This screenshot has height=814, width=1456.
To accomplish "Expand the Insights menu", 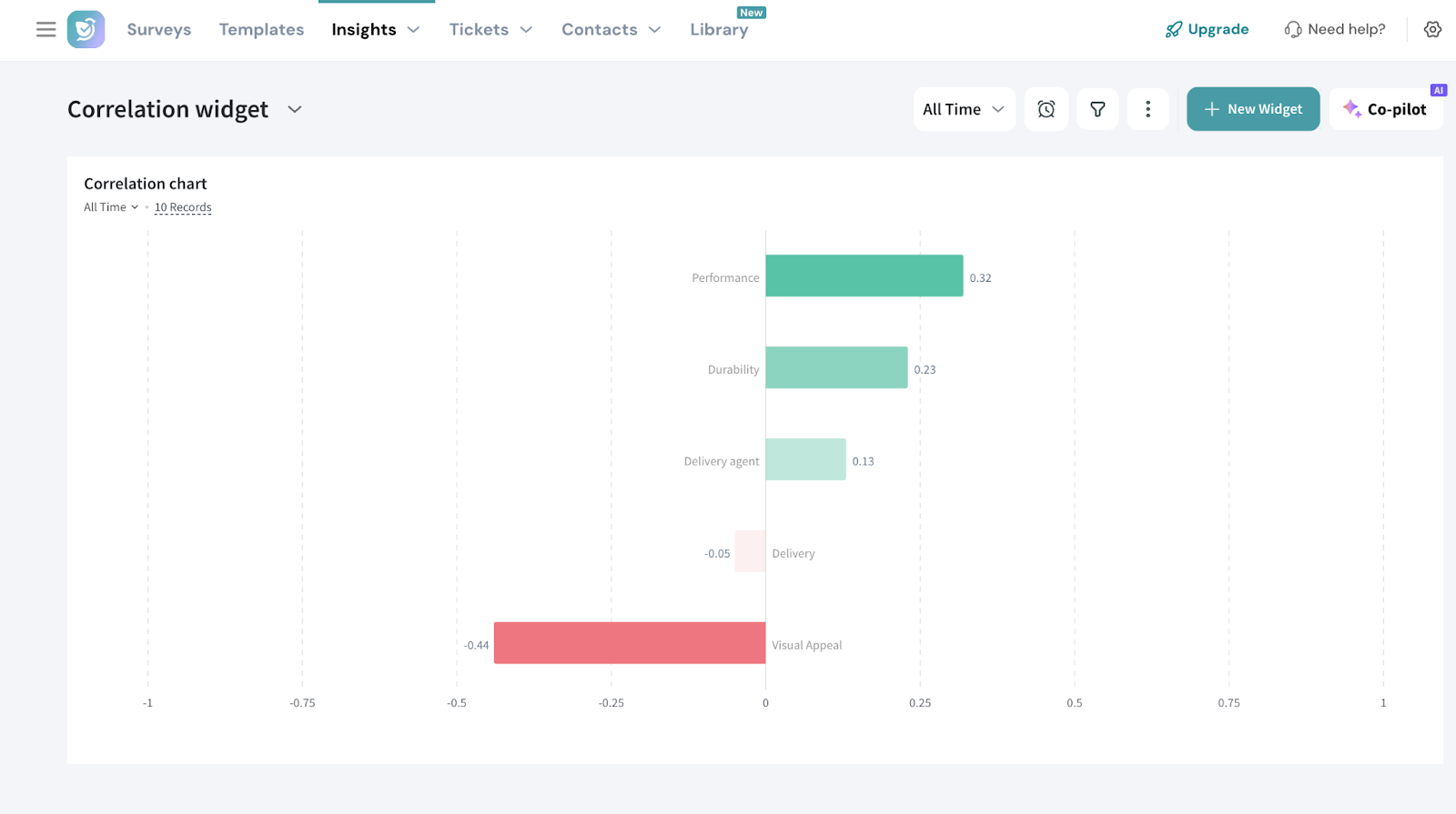I will coord(375,30).
